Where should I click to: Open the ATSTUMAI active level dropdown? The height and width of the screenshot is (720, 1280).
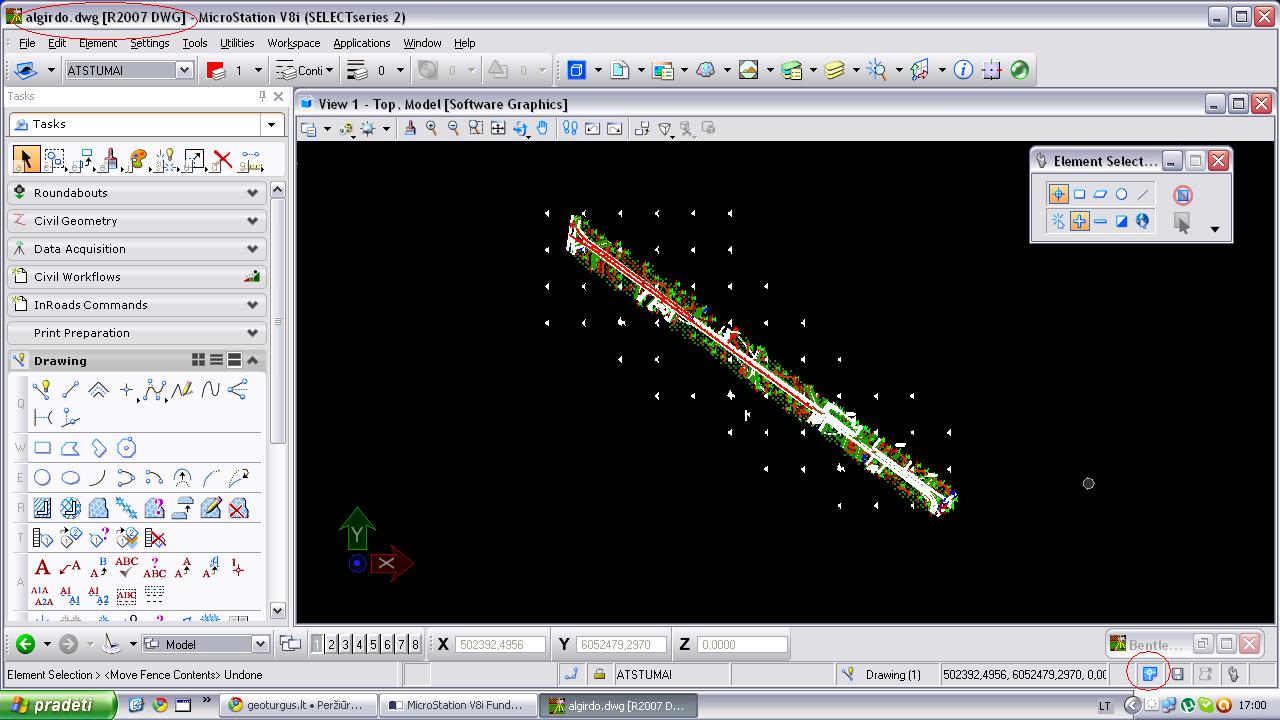click(184, 70)
